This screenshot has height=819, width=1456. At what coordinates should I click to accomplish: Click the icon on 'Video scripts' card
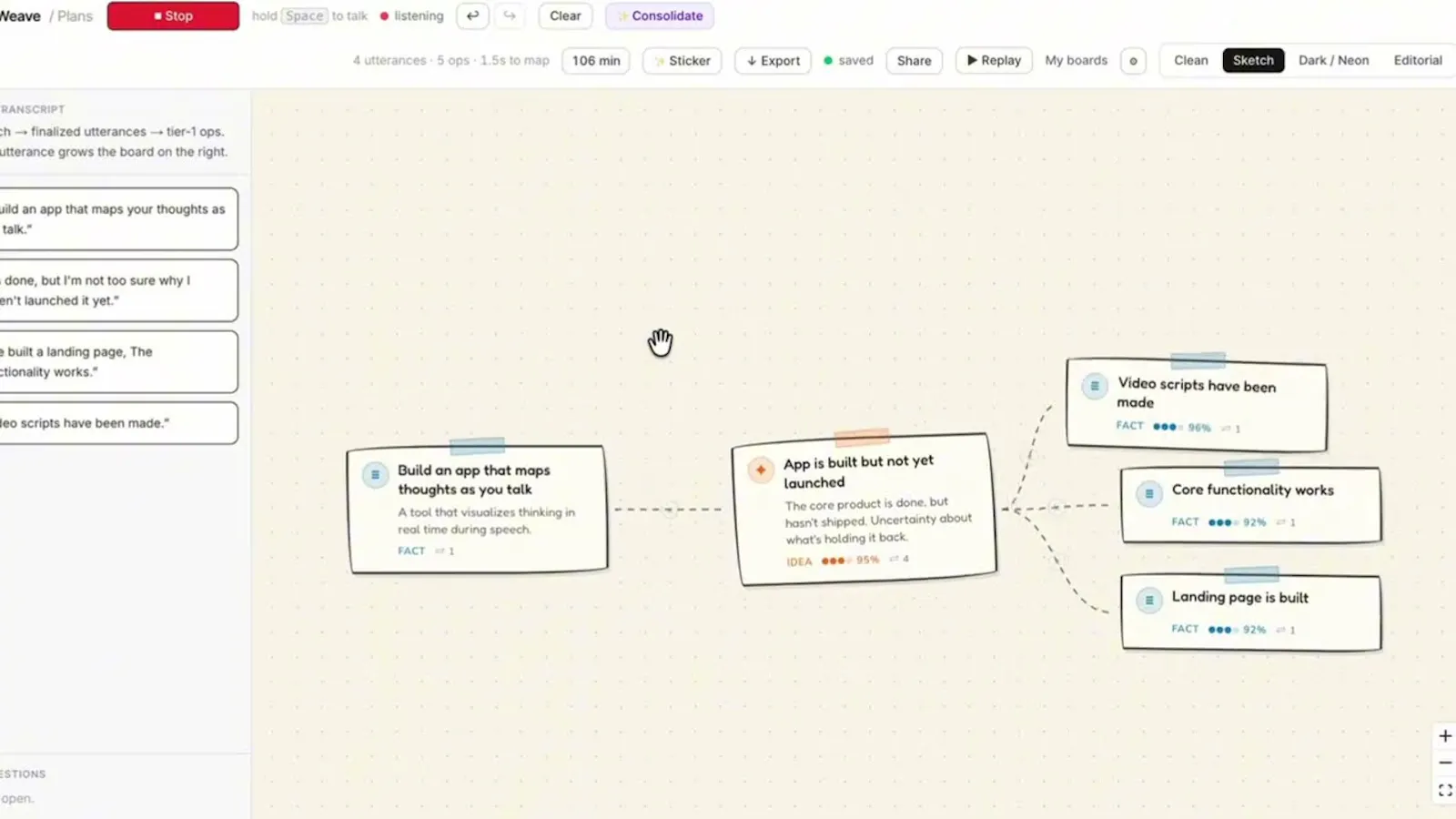point(1095,386)
